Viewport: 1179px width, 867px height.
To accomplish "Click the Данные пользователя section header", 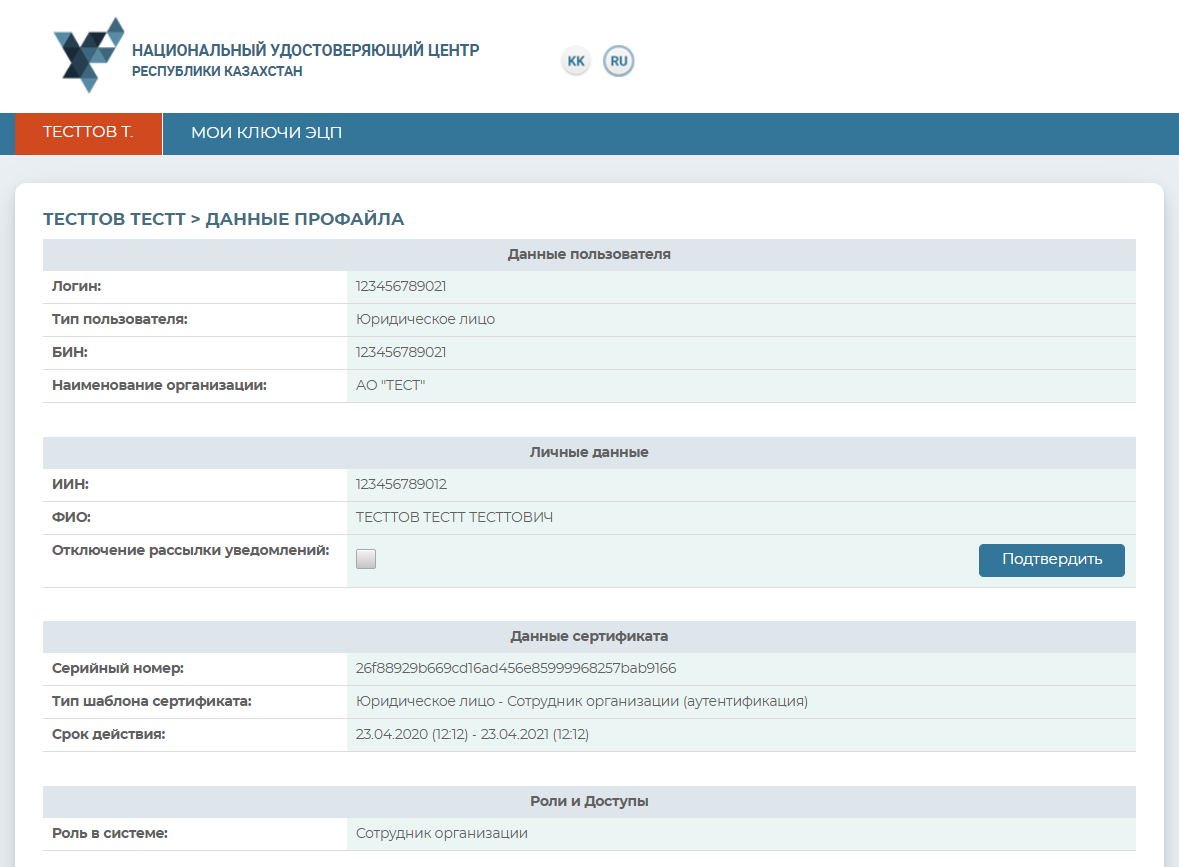I will pos(589,255).
